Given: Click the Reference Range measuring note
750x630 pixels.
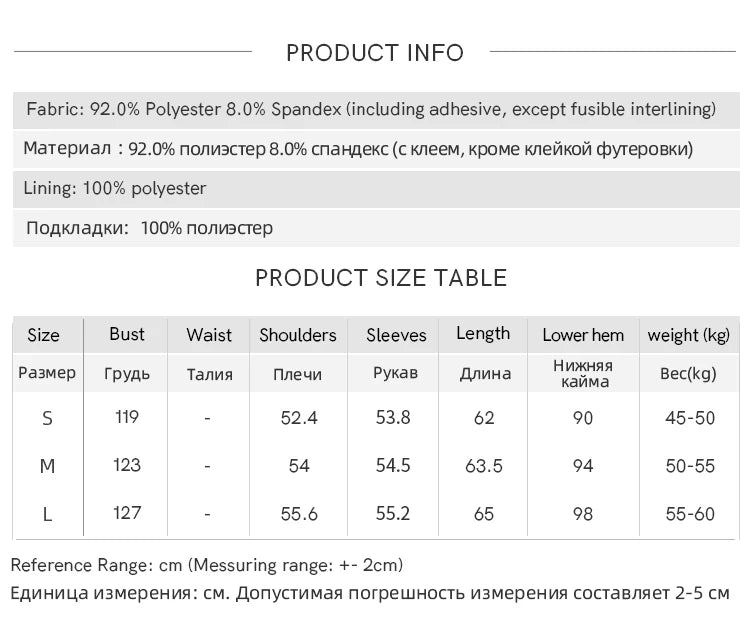Looking at the screenshot, I should pos(207,565).
